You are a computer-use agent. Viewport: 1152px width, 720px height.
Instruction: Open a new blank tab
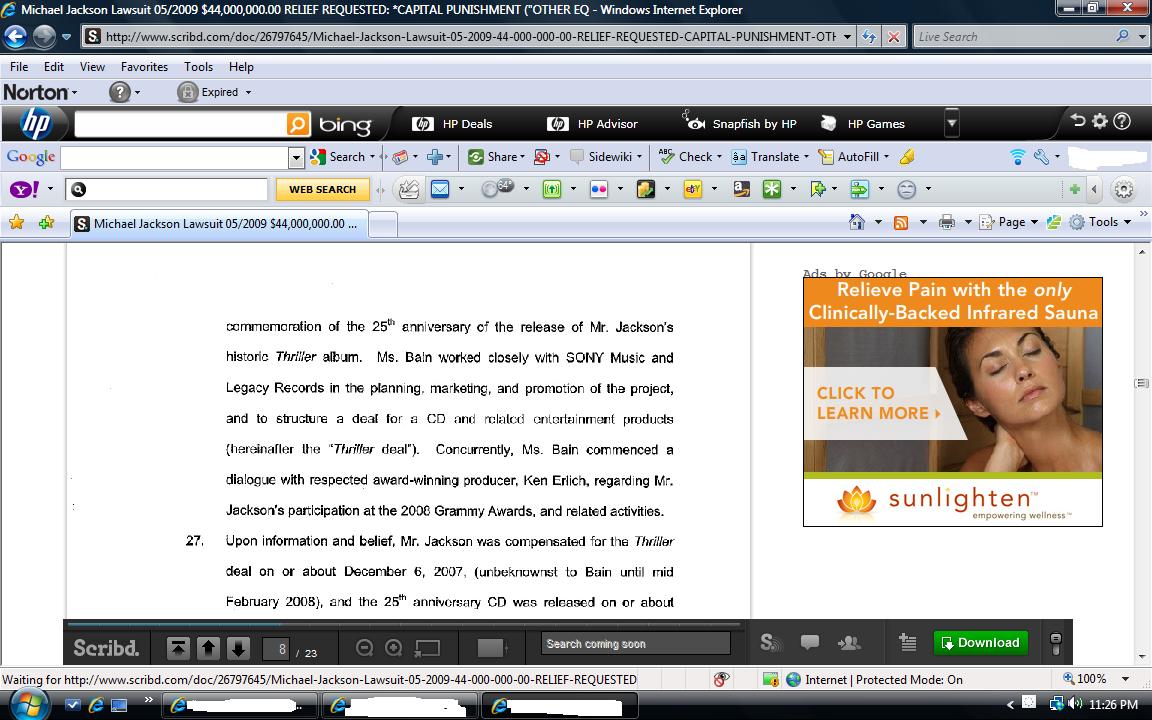click(x=383, y=224)
